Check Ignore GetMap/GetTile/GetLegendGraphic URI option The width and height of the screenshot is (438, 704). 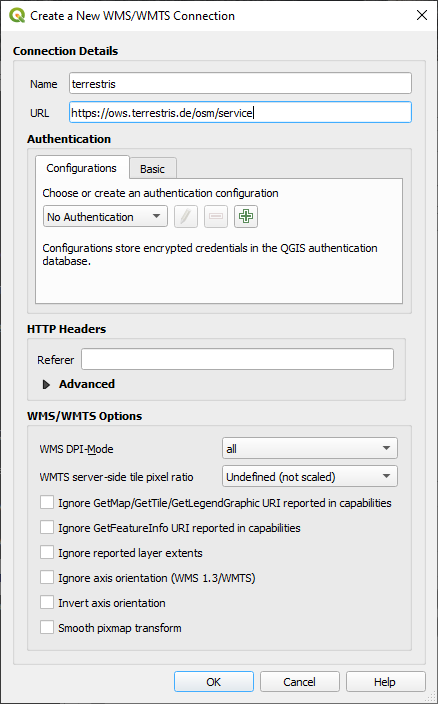[47, 503]
